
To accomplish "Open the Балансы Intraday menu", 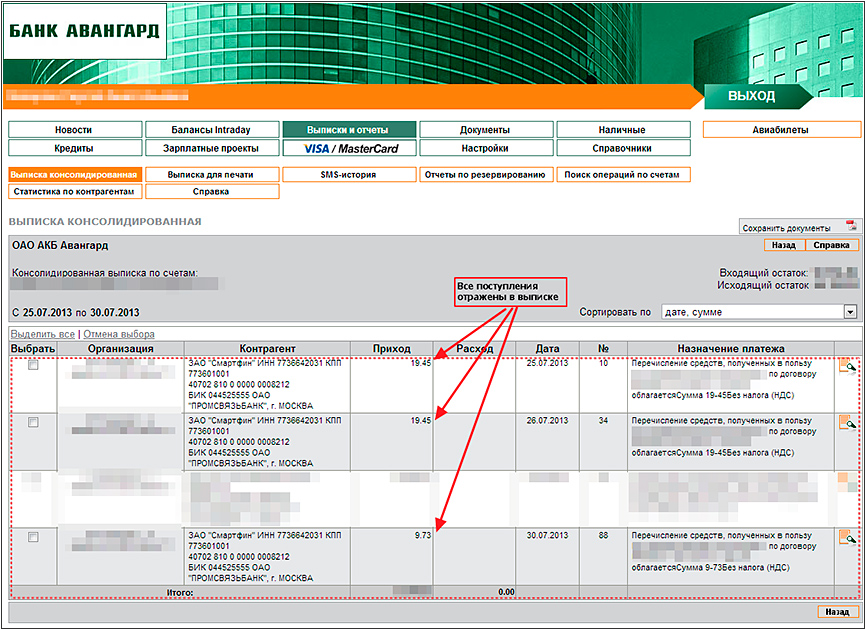I will (212, 130).
